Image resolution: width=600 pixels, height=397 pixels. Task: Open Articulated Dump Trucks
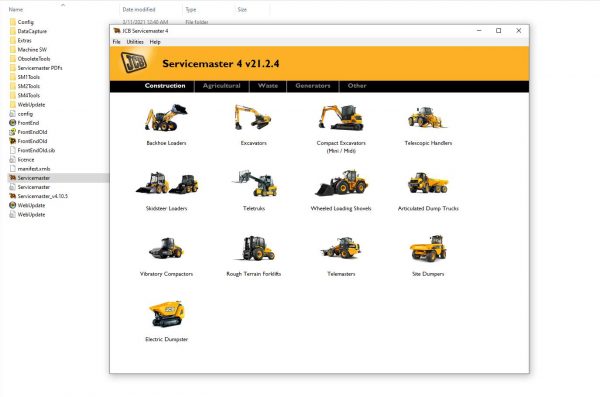(x=428, y=190)
